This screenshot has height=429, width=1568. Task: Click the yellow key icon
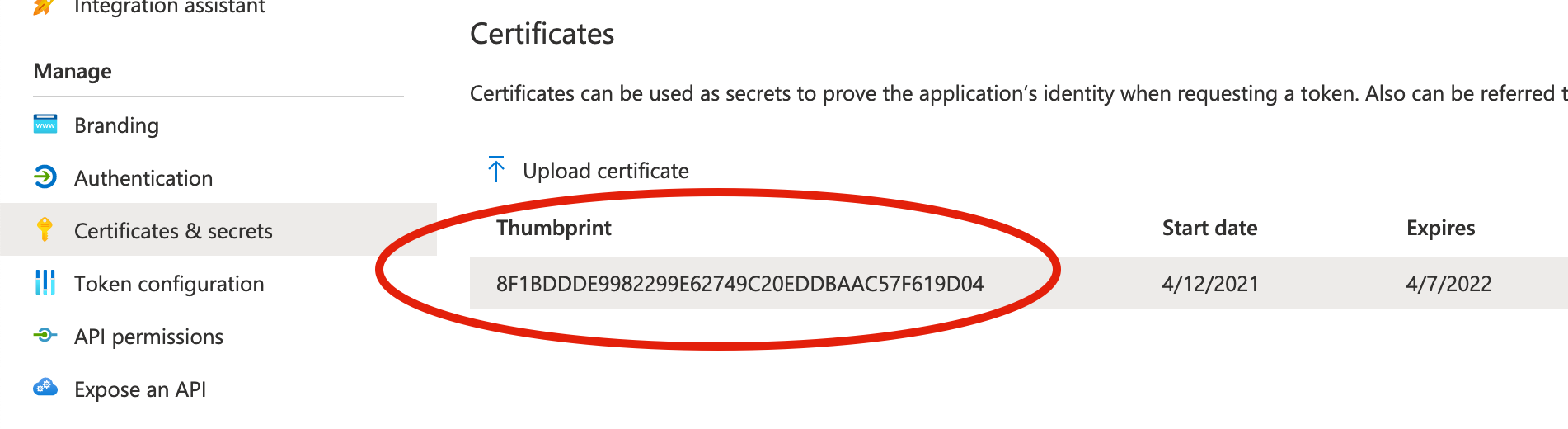coord(45,229)
